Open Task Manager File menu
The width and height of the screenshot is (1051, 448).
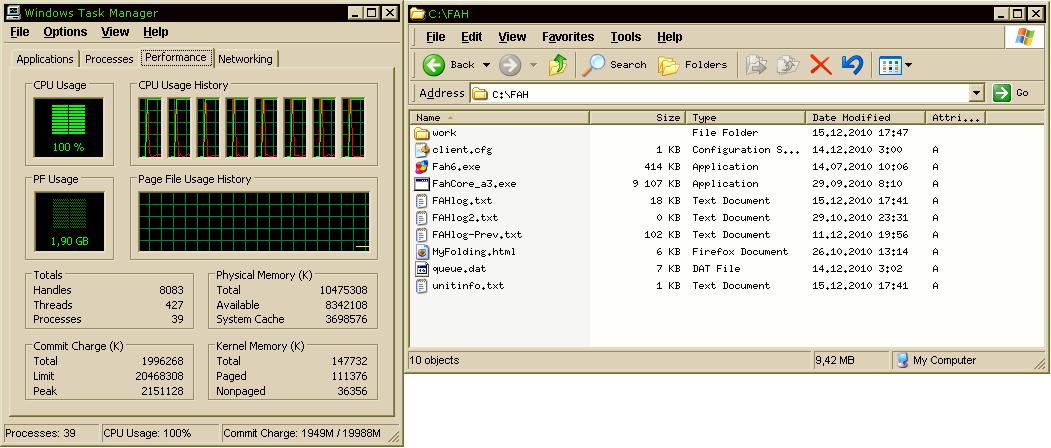(20, 32)
